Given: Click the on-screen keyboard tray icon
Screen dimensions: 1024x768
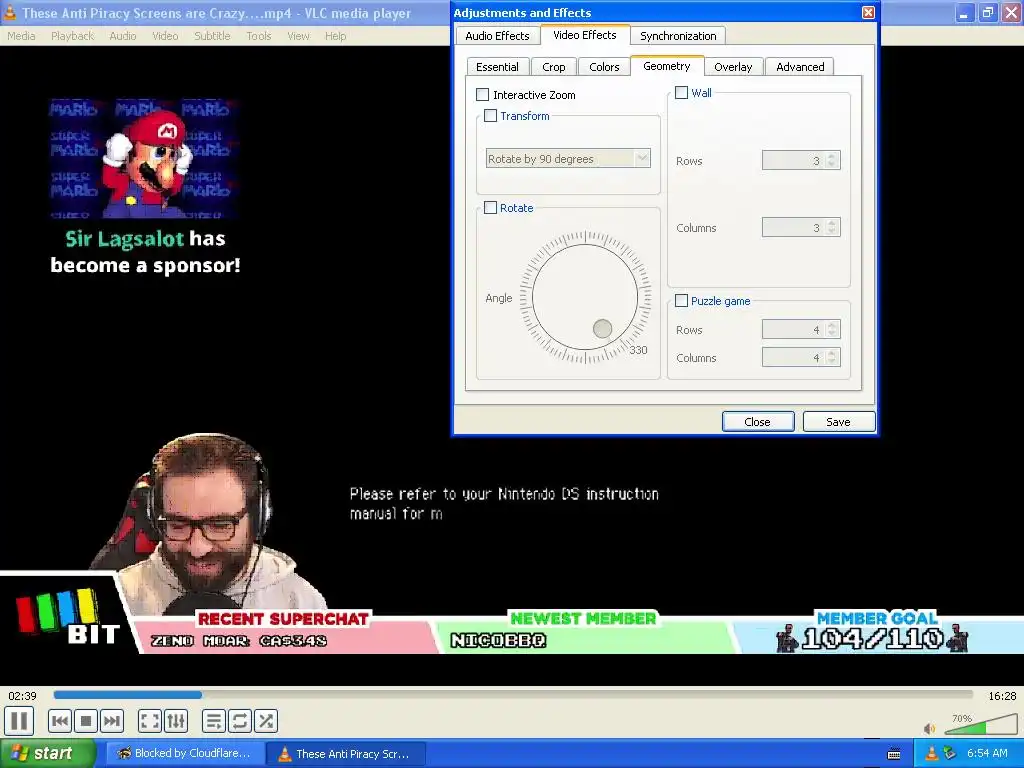Looking at the screenshot, I should point(894,754).
